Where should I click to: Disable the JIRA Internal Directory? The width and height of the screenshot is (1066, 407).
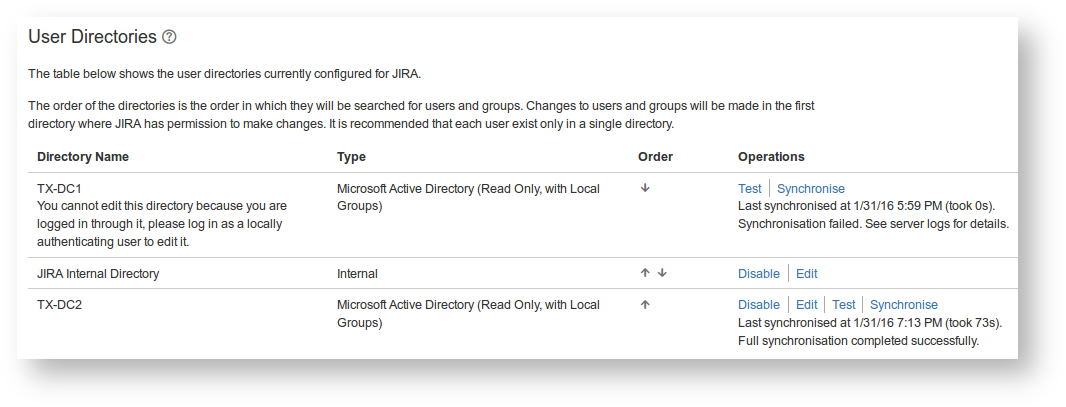click(x=758, y=274)
